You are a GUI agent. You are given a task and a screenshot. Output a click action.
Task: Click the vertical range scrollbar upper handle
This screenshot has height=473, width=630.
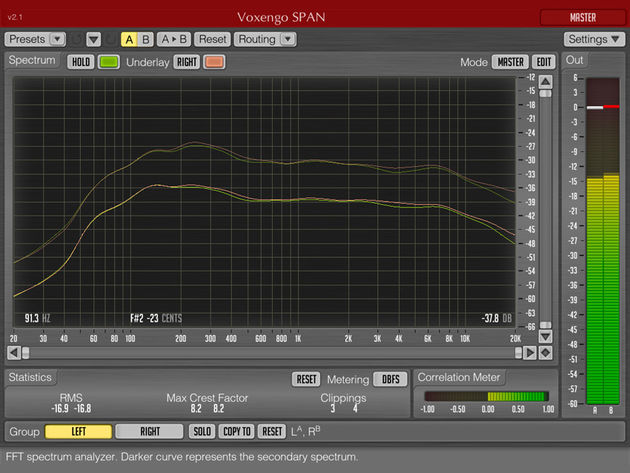545,94
